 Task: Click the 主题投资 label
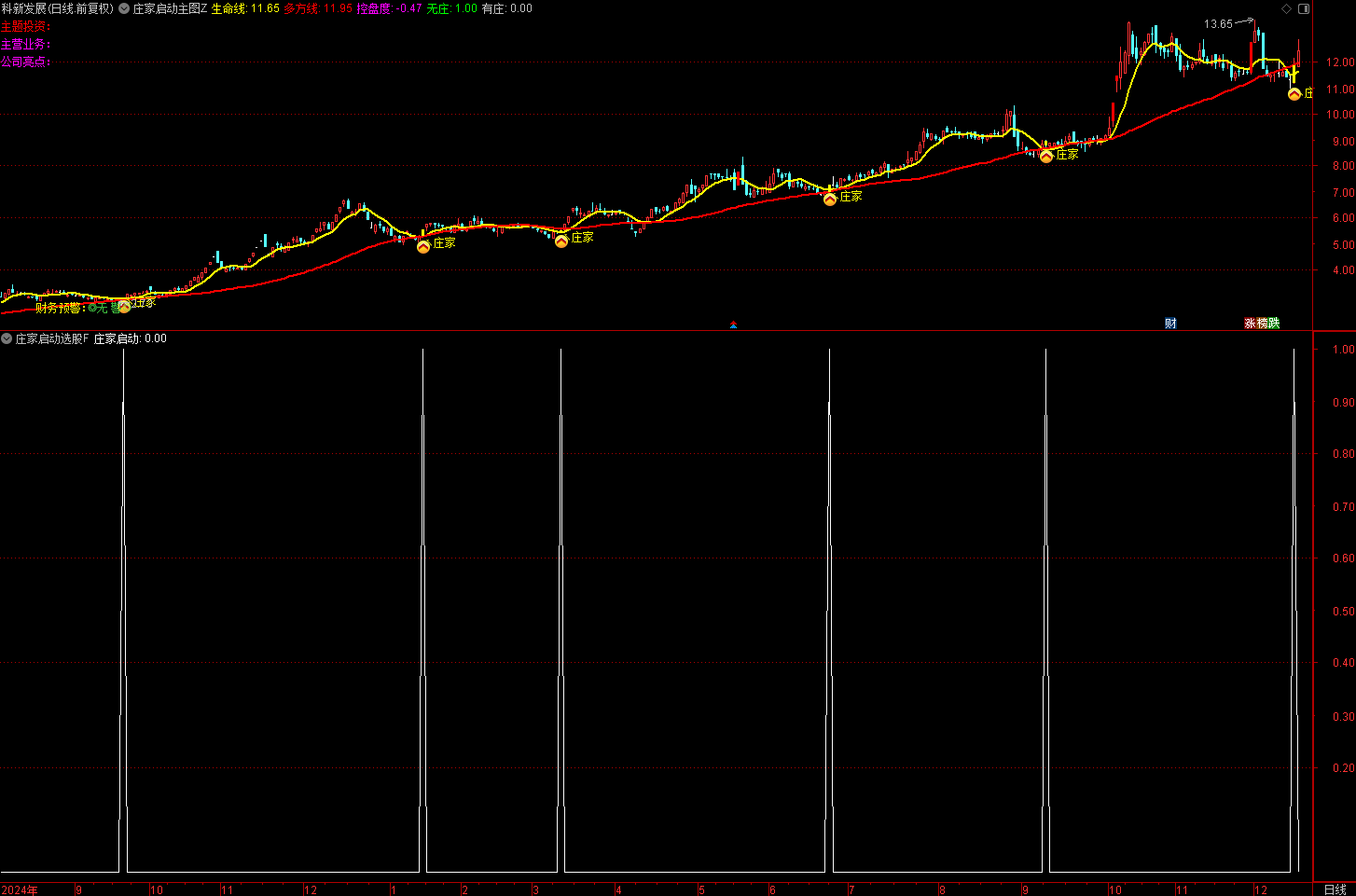click(25, 26)
